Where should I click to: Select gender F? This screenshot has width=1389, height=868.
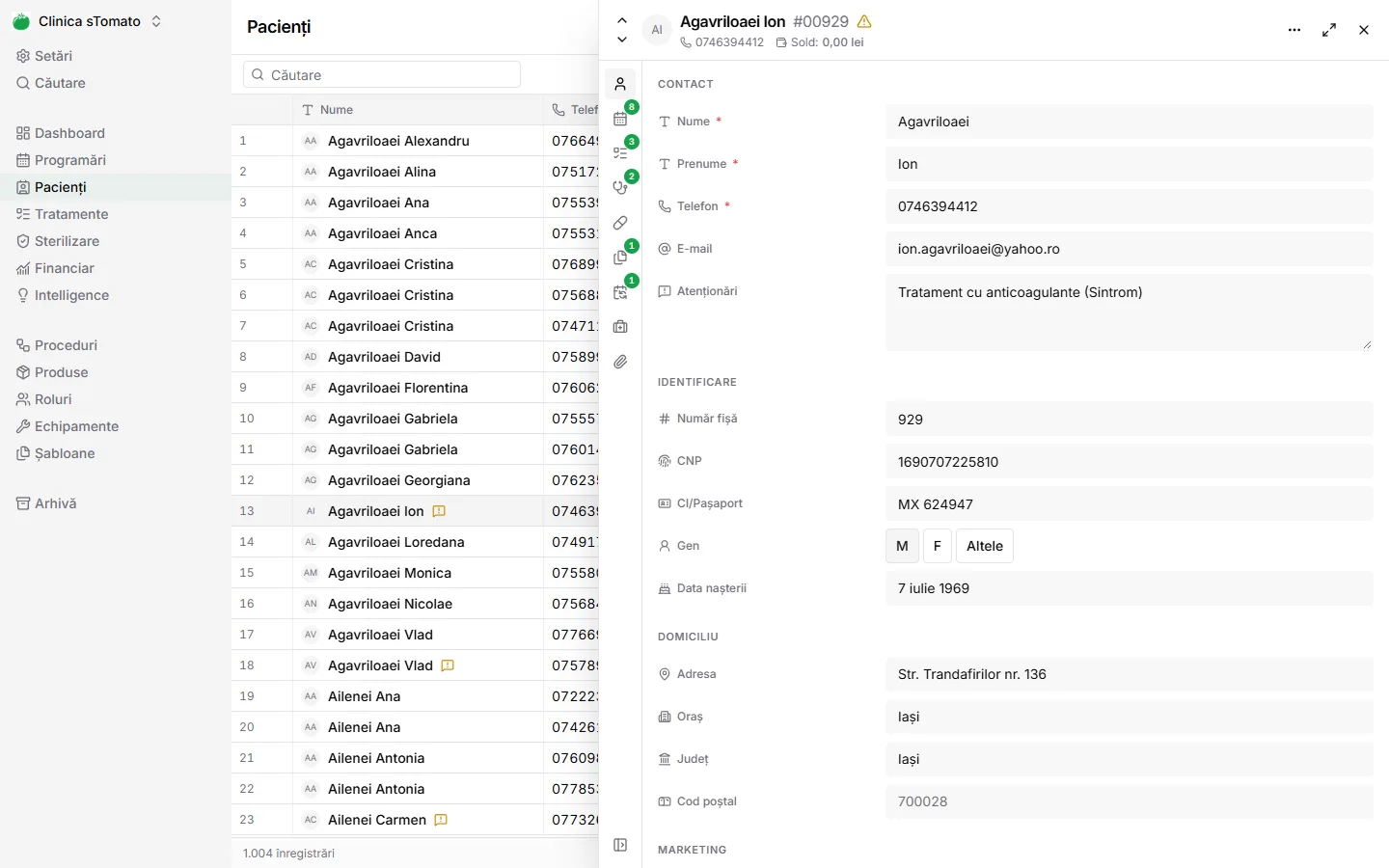pos(938,546)
